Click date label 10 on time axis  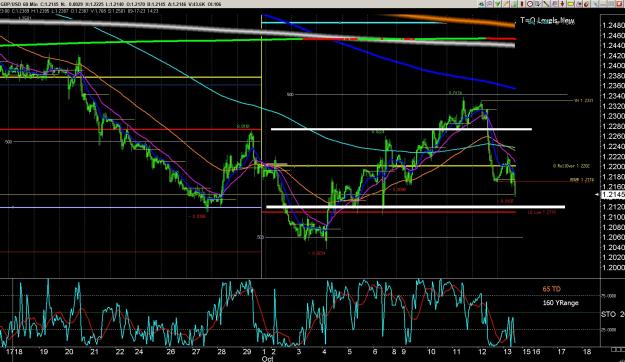[431, 352]
